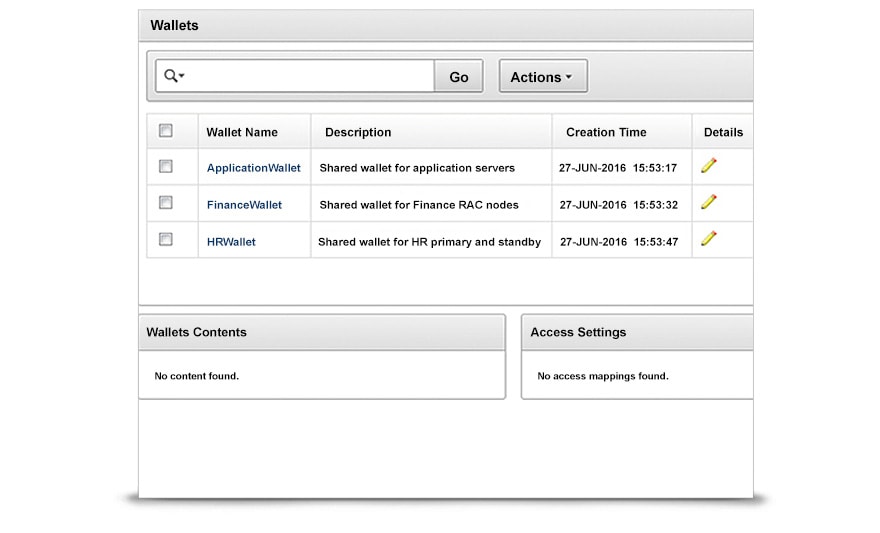
Task: Check the ApplicationWallet row checkbox
Action: [x=166, y=166]
